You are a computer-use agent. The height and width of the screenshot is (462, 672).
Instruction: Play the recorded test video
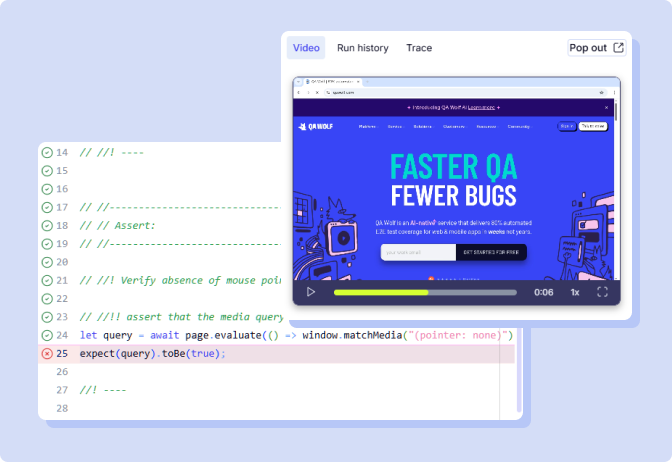(x=311, y=292)
